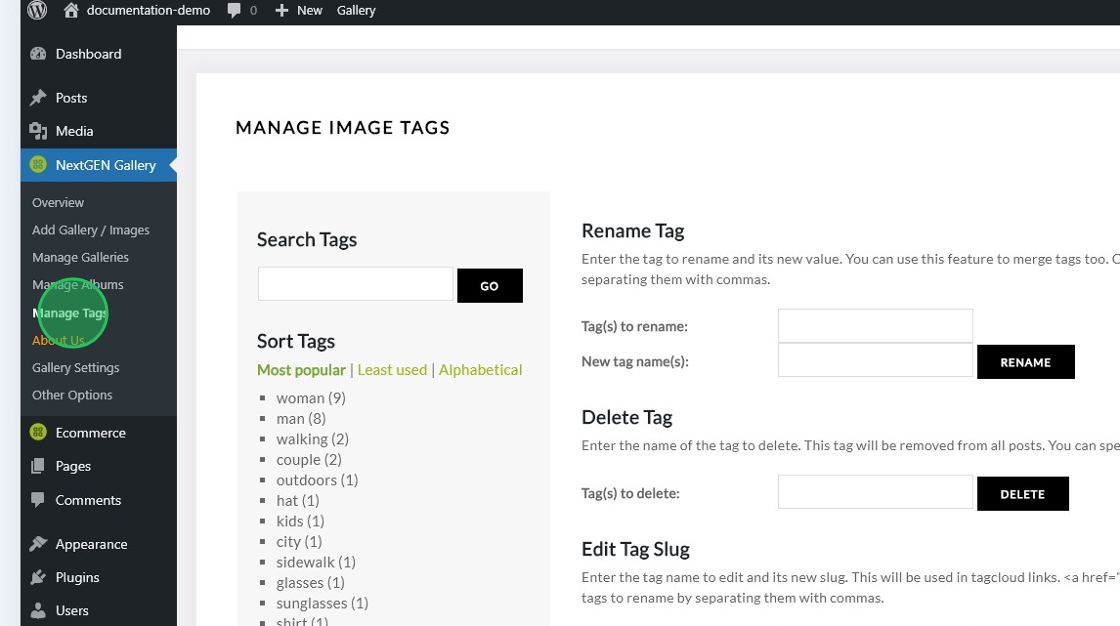Click the Appearance paintbrush icon
Screen dimensions: 1120x626
click(x=38, y=544)
